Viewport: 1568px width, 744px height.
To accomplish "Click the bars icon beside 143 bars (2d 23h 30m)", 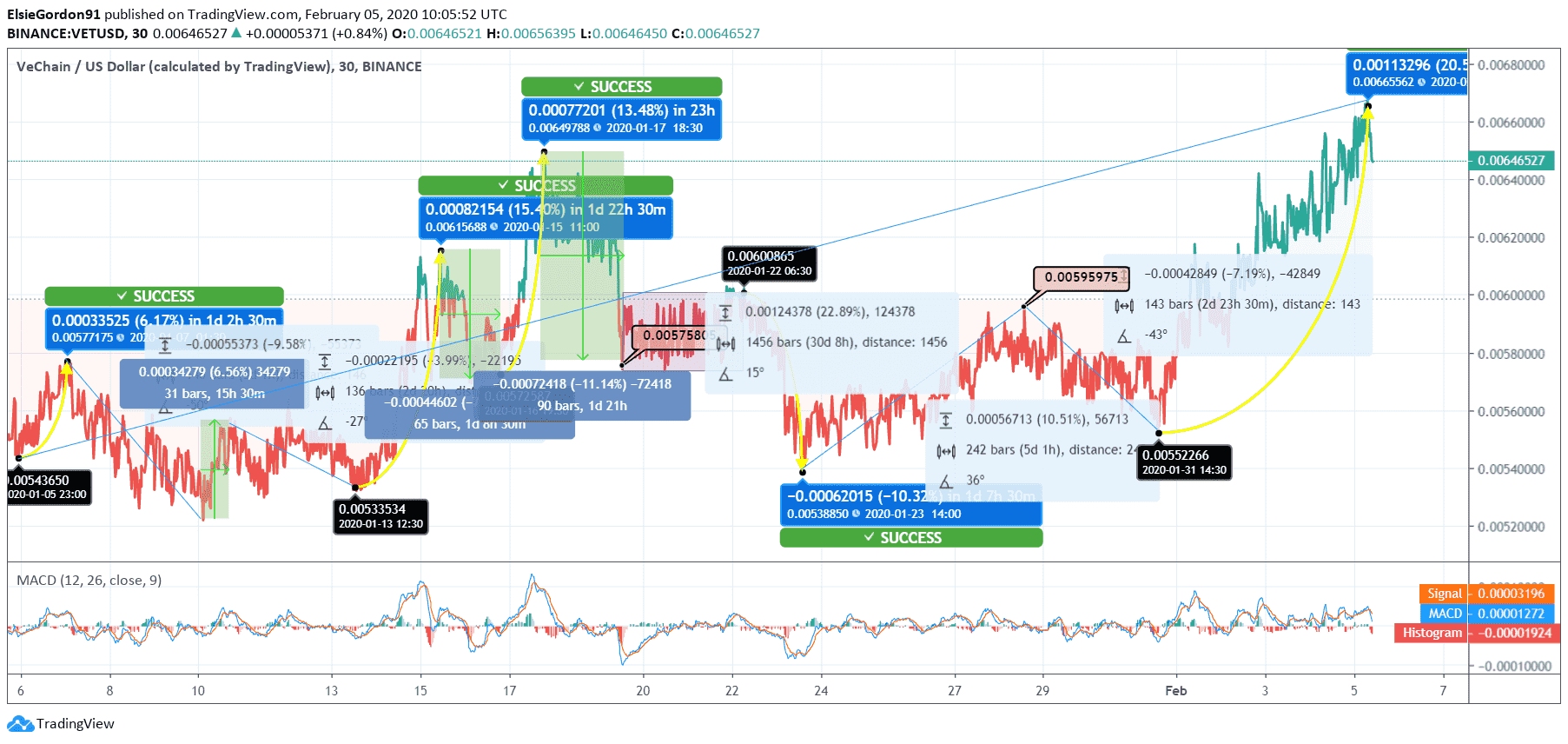I will (1124, 305).
